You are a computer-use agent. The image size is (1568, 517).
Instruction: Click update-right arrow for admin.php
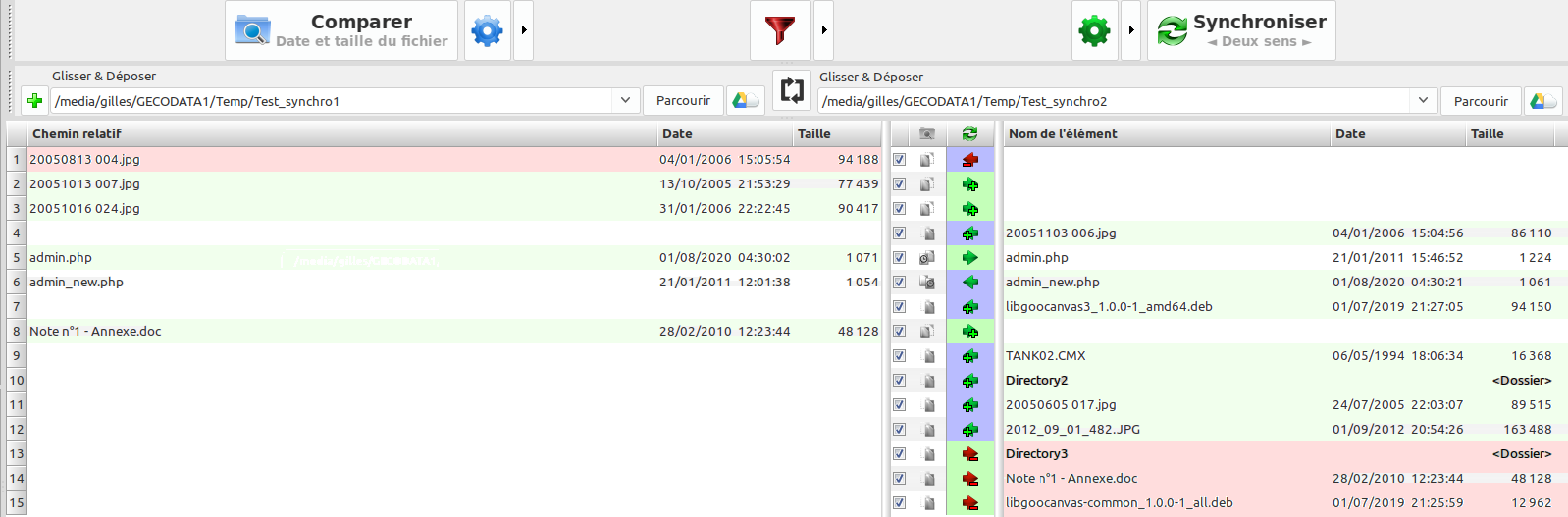[970, 257]
